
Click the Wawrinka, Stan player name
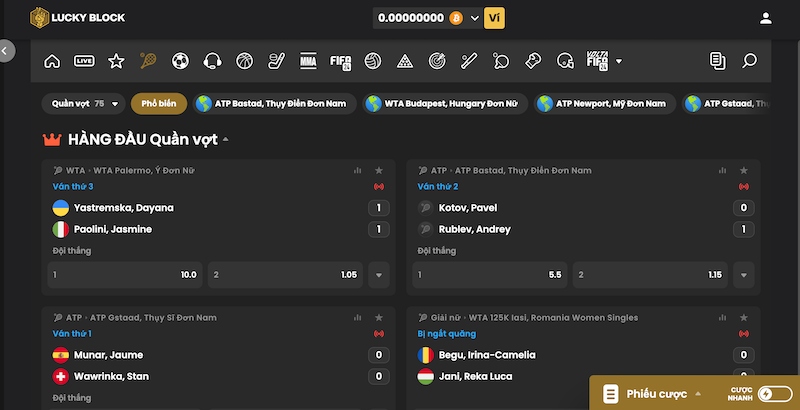pyautogui.click(x=111, y=376)
